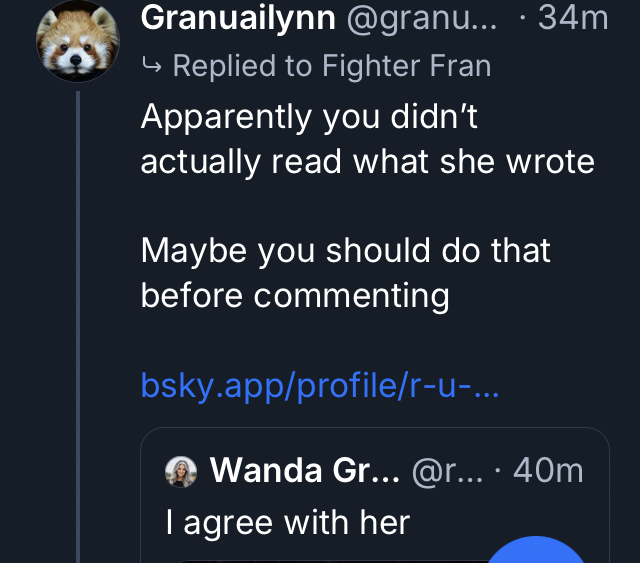Click the reply arrow icon beside Replied to

pyautogui.click(x=152, y=67)
